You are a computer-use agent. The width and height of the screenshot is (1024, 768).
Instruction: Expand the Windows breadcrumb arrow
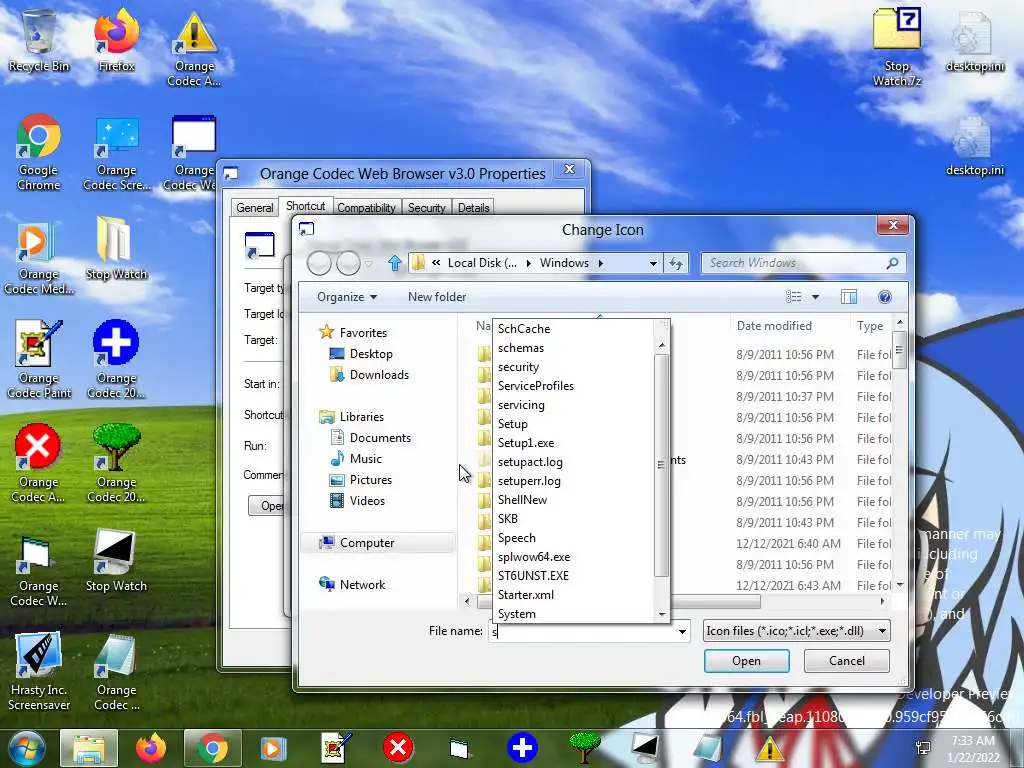[x=601, y=263]
